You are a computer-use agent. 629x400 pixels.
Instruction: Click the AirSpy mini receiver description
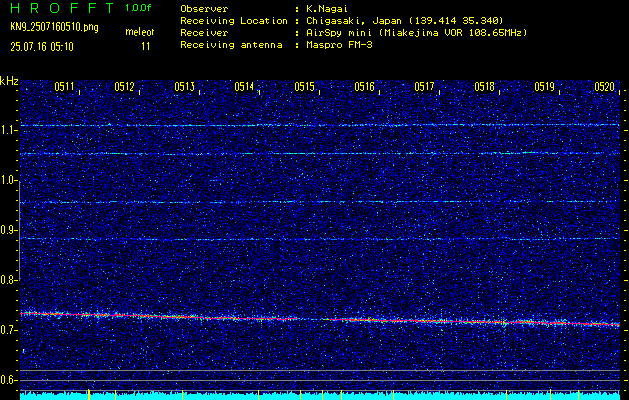pyautogui.click(x=416, y=33)
